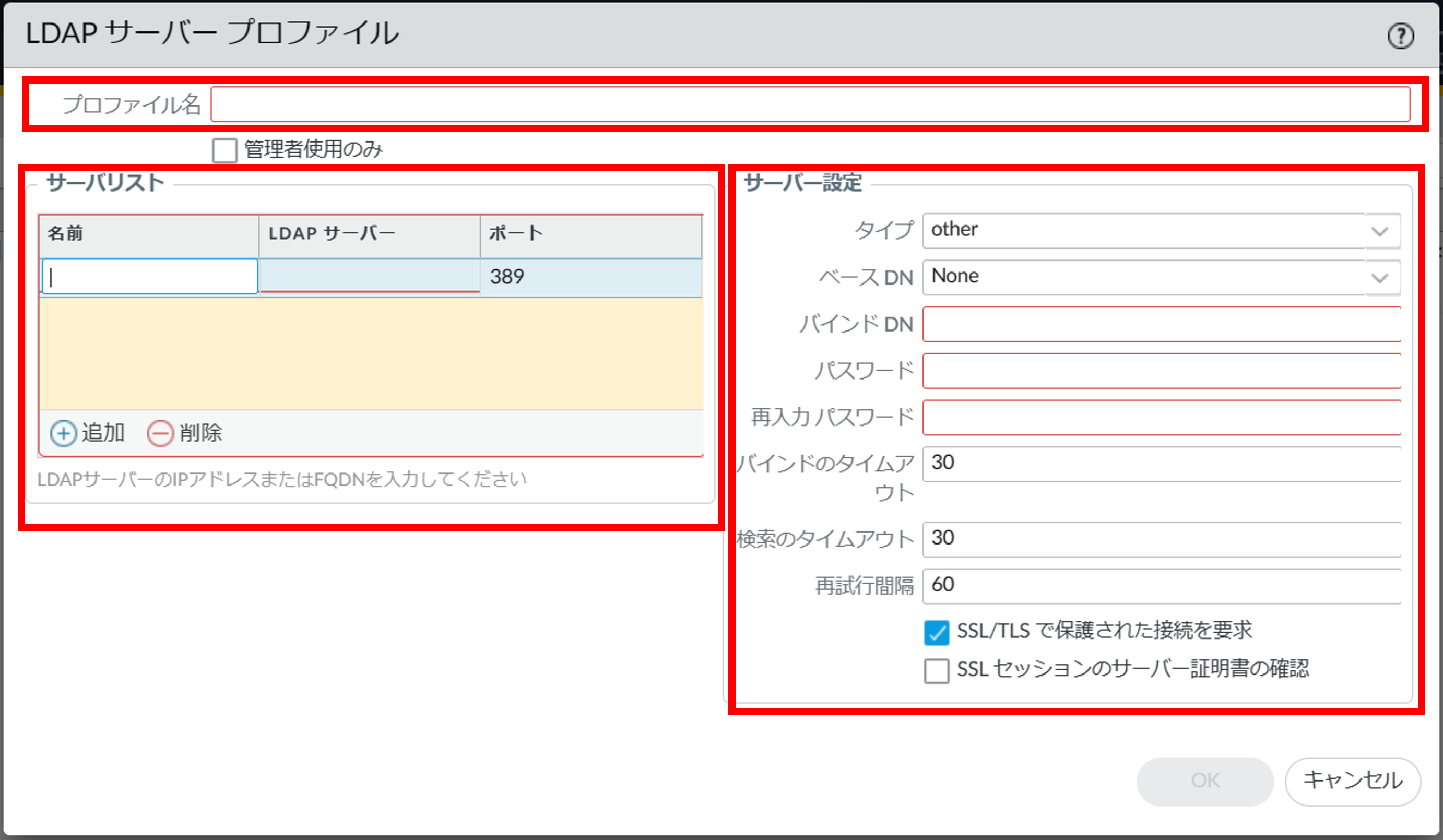Screen dimensions: 1443x840
Task: Click the パスワード input field
Action: (1161, 371)
